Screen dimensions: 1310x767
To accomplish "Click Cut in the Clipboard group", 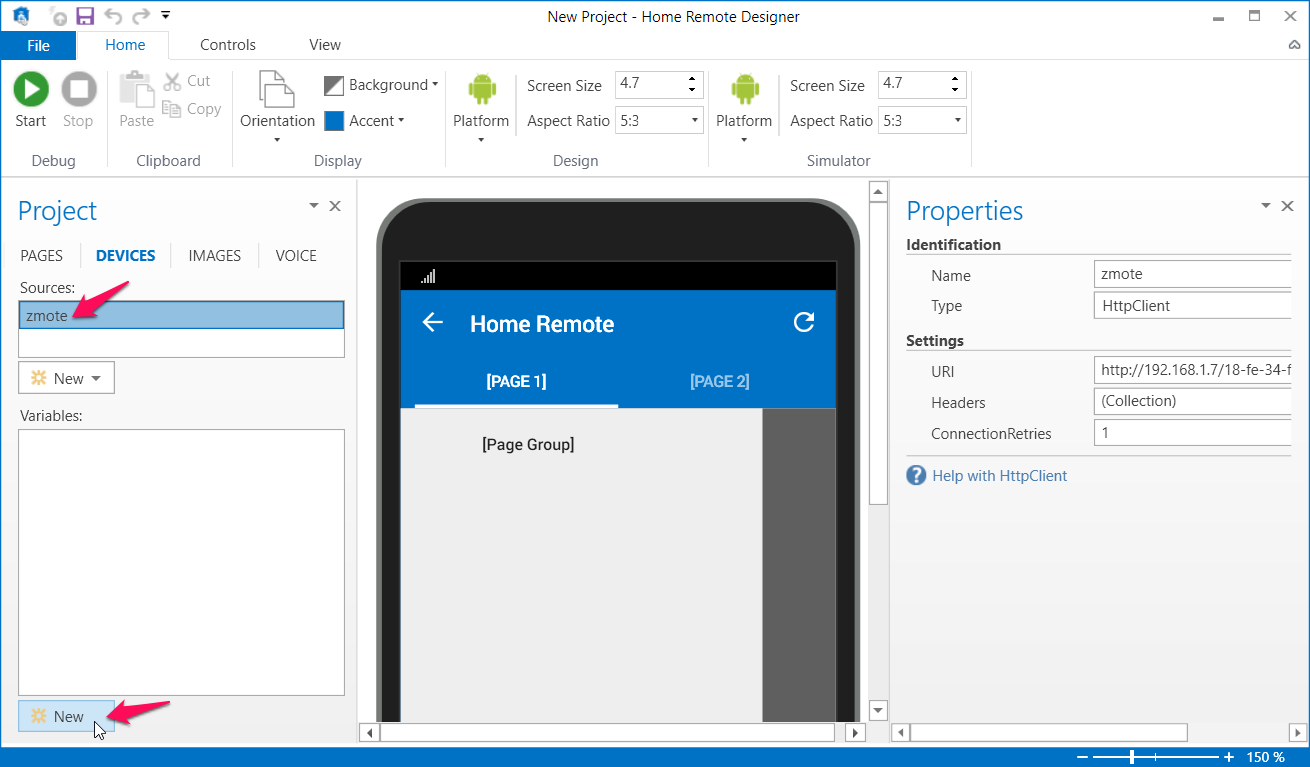I will pos(186,81).
